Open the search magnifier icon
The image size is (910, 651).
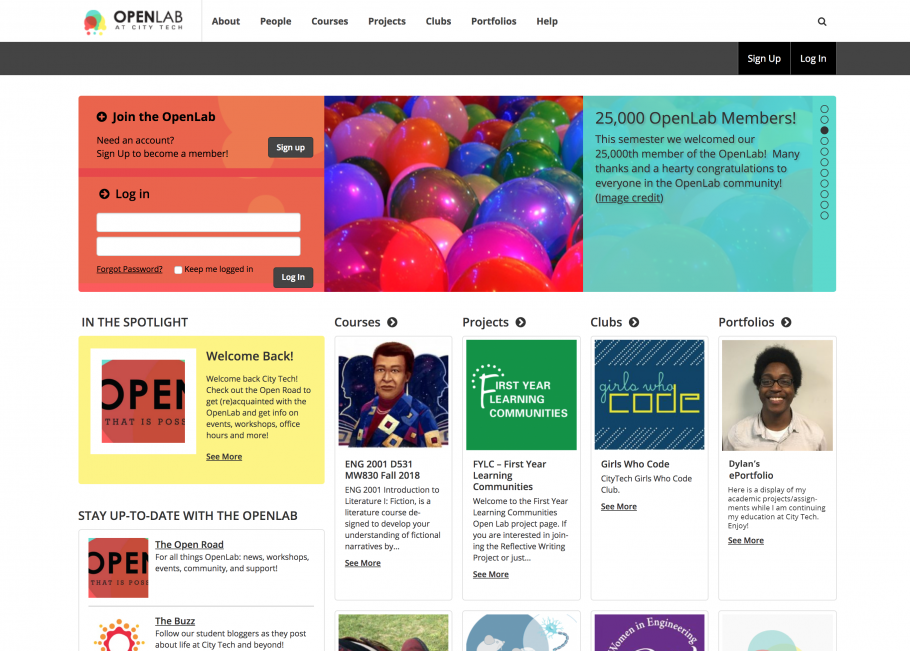coord(822,21)
